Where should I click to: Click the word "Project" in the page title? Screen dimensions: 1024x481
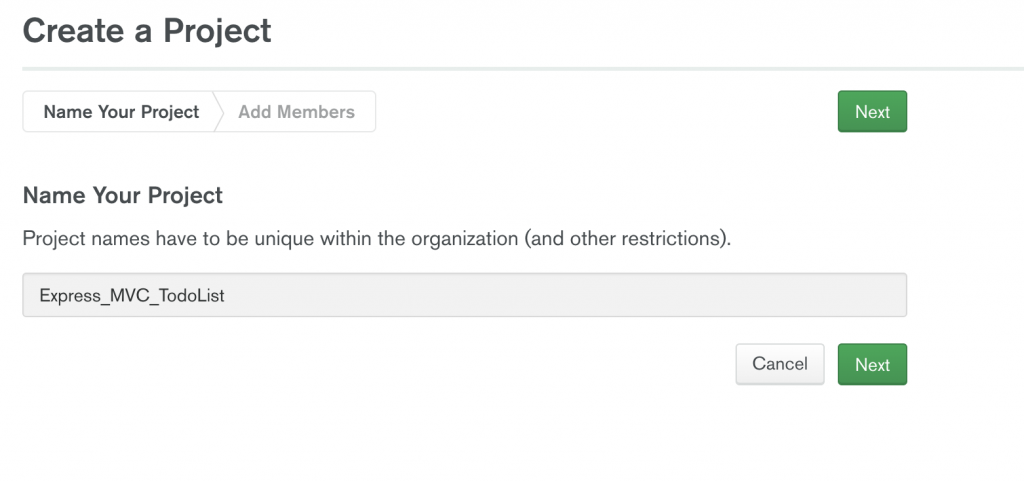coord(217,31)
